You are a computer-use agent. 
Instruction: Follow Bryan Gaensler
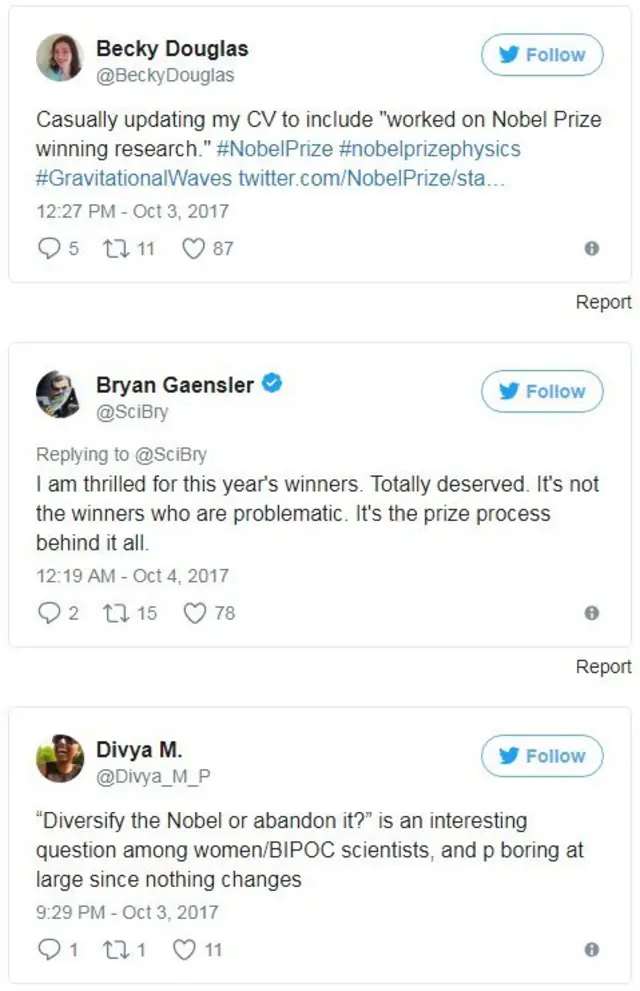click(542, 391)
